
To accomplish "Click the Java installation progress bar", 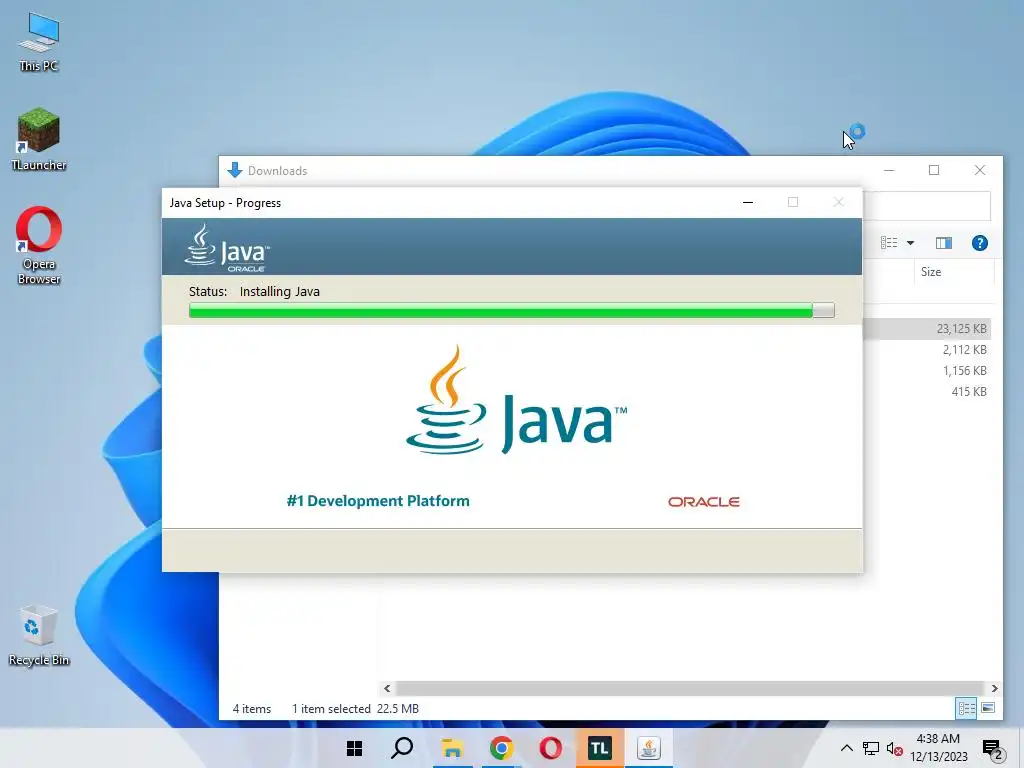I will (x=511, y=310).
